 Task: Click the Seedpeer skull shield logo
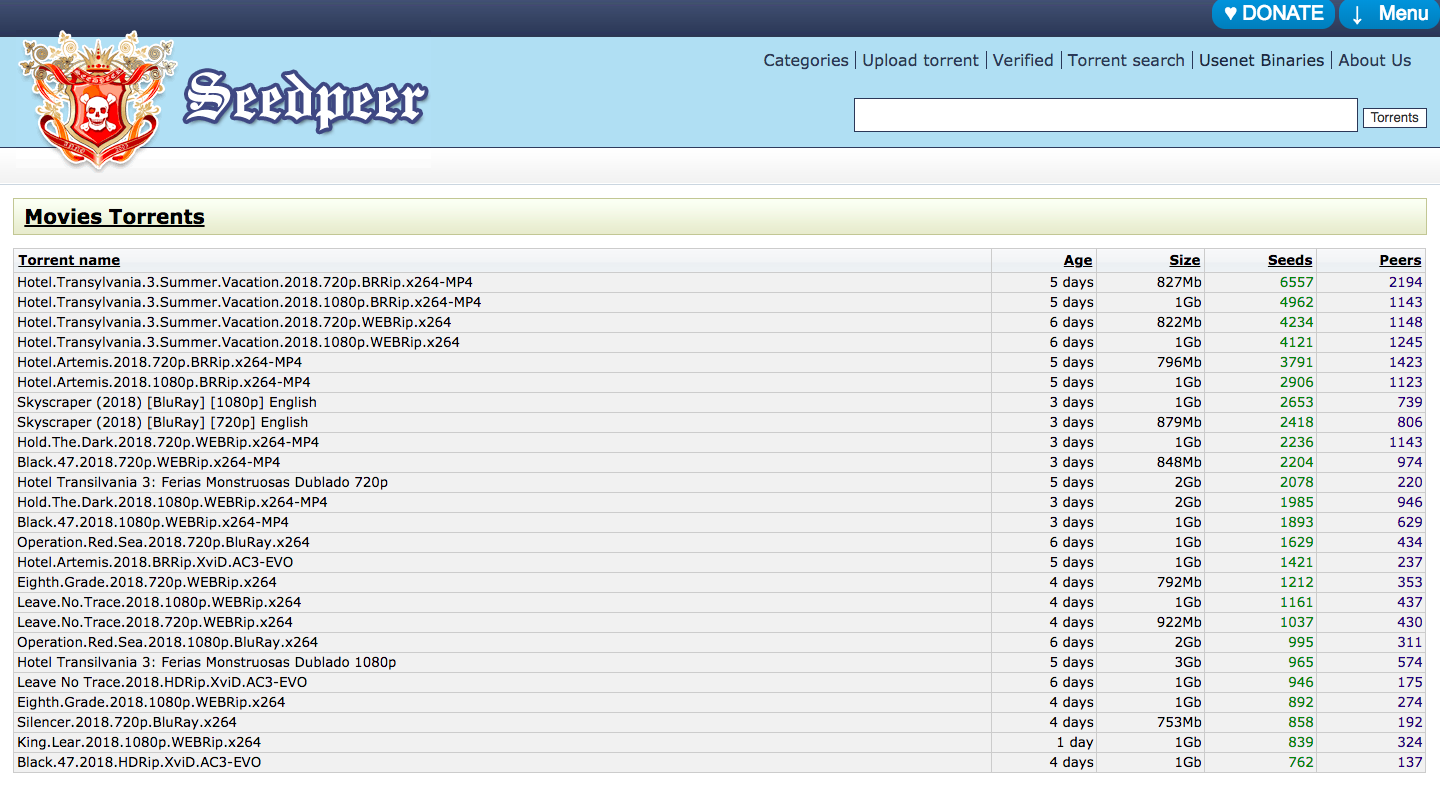[x=97, y=100]
